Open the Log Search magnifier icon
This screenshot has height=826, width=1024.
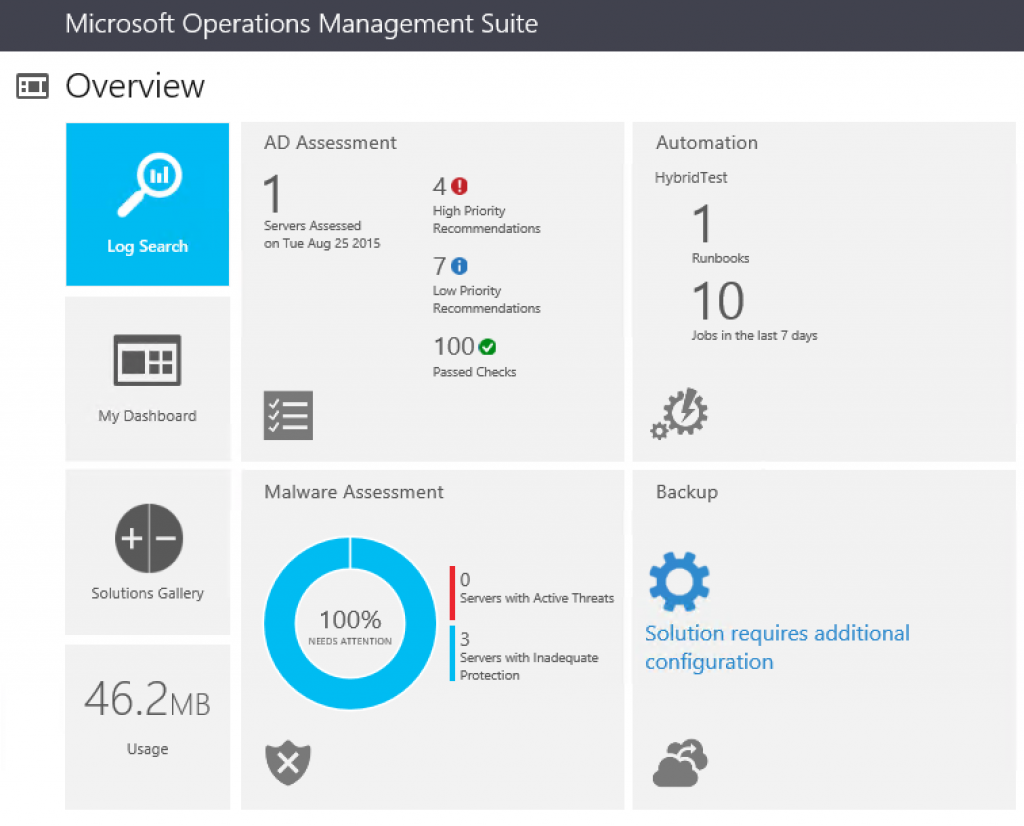click(150, 184)
